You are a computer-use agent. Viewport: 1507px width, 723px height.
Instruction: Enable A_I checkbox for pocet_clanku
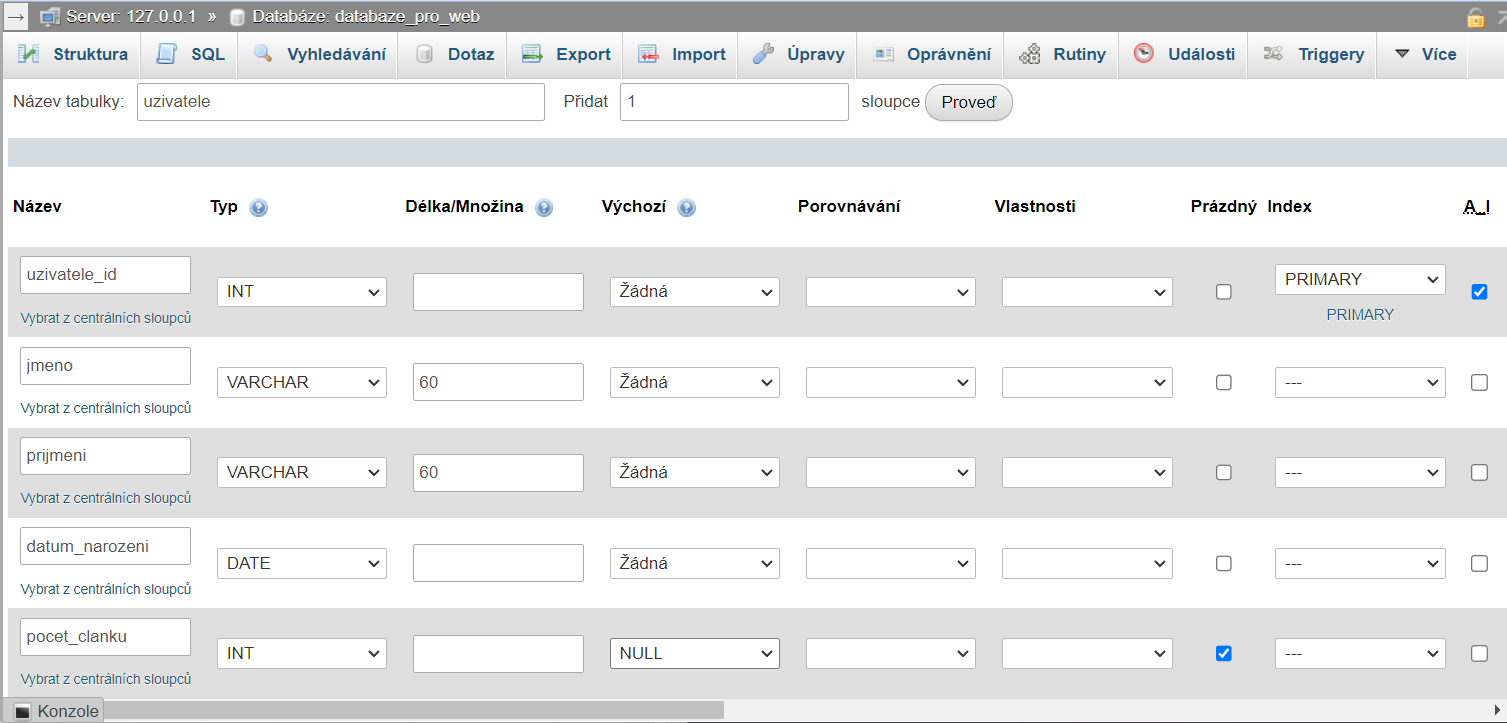[x=1479, y=653]
